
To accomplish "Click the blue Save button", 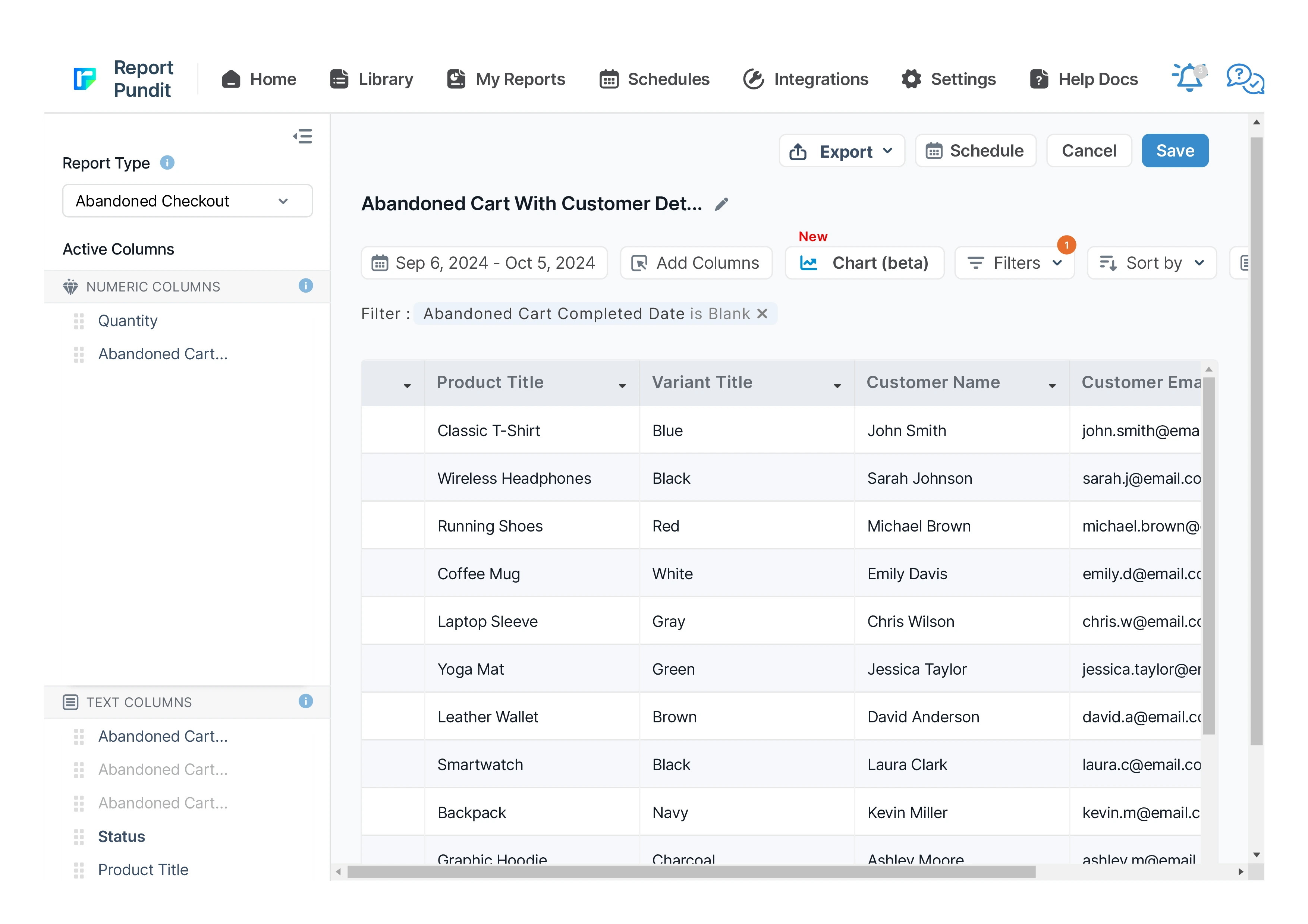I will click(x=1174, y=151).
